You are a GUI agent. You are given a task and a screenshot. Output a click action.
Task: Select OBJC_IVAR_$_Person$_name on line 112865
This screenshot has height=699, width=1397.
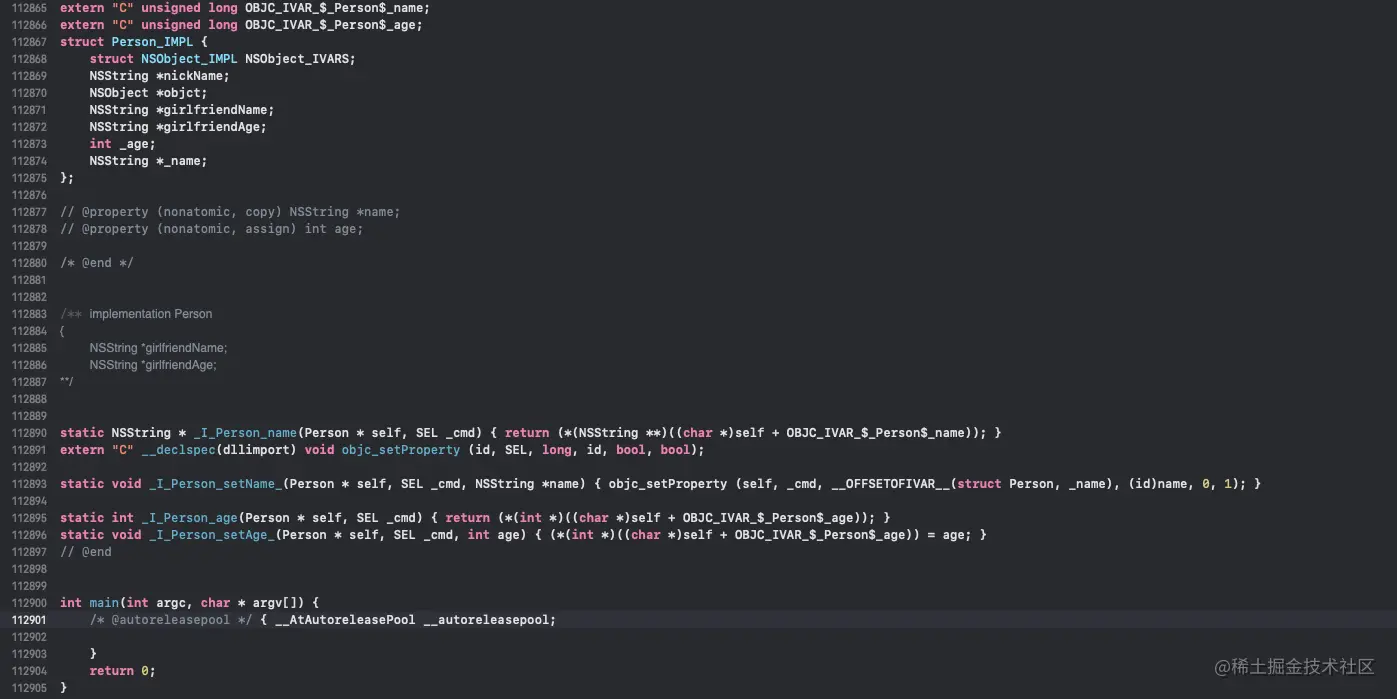click(x=333, y=8)
